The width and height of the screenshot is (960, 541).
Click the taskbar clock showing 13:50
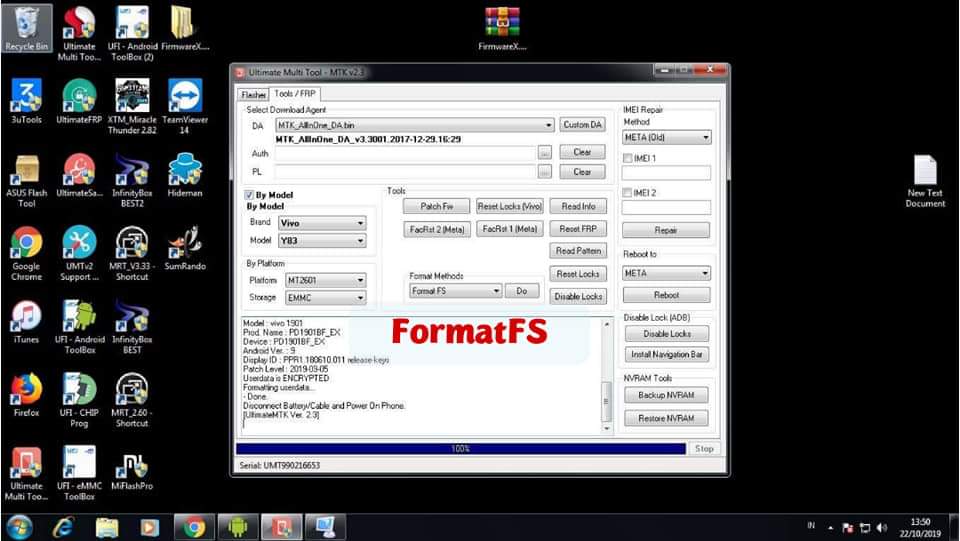pos(920,528)
